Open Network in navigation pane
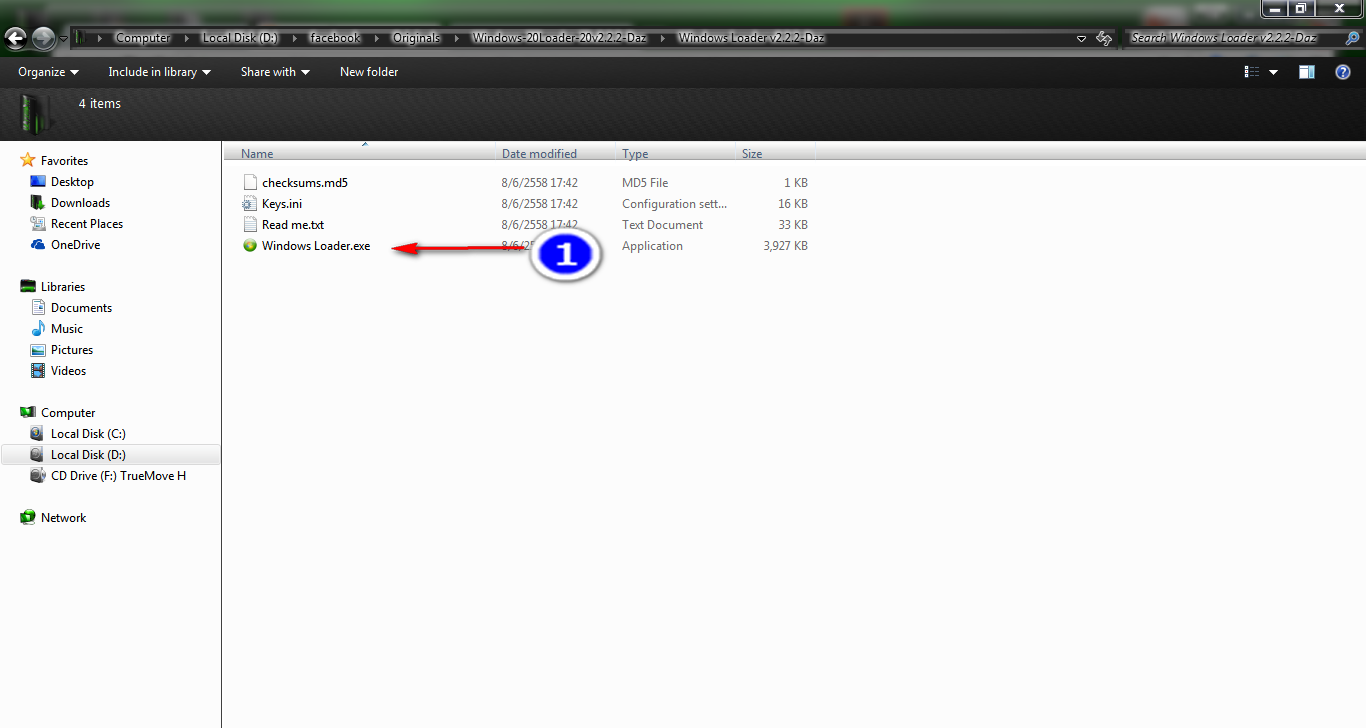The width and height of the screenshot is (1366, 728). coord(63,518)
